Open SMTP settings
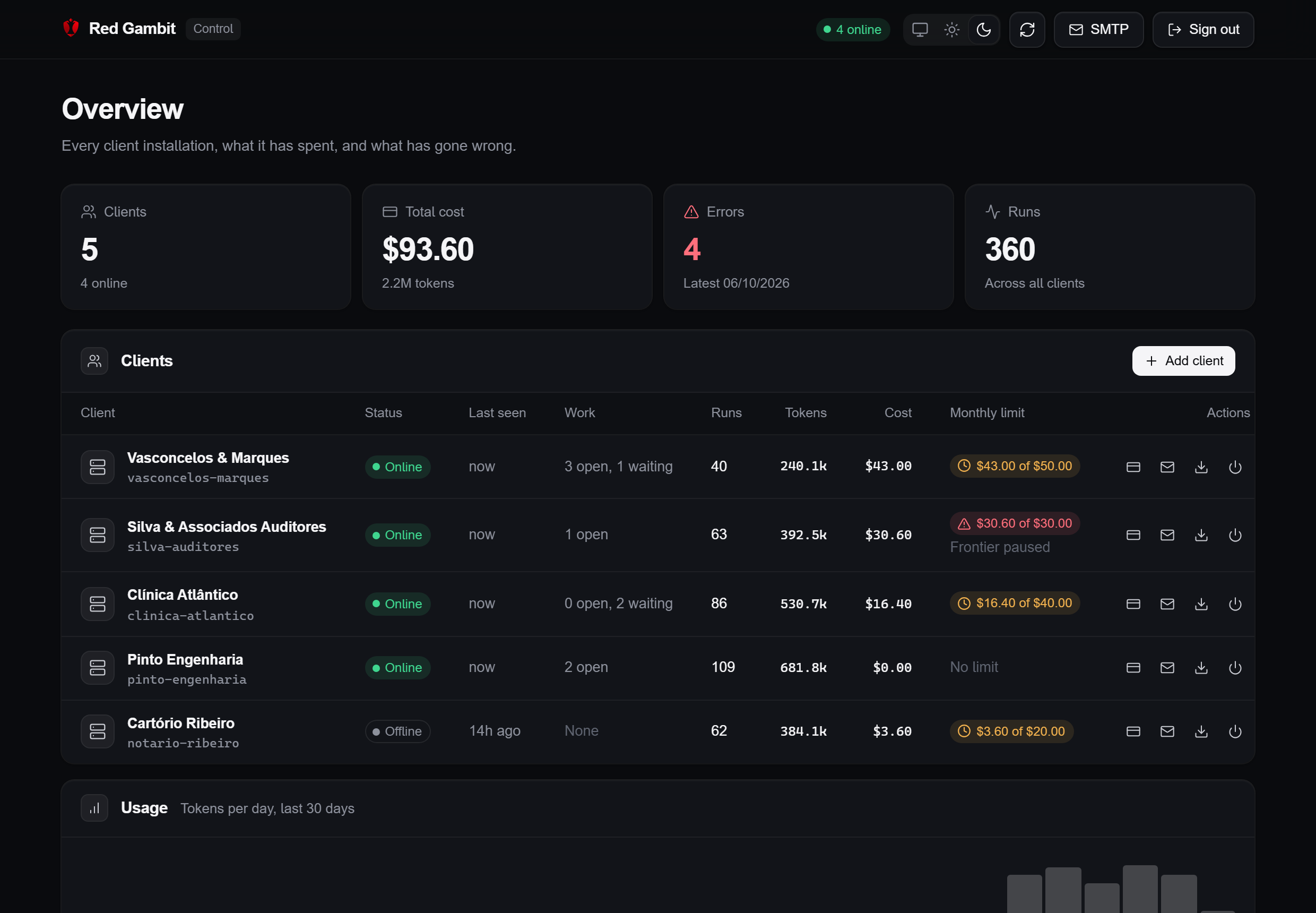Image resolution: width=1316 pixels, height=913 pixels. click(x=1098, y=30)
